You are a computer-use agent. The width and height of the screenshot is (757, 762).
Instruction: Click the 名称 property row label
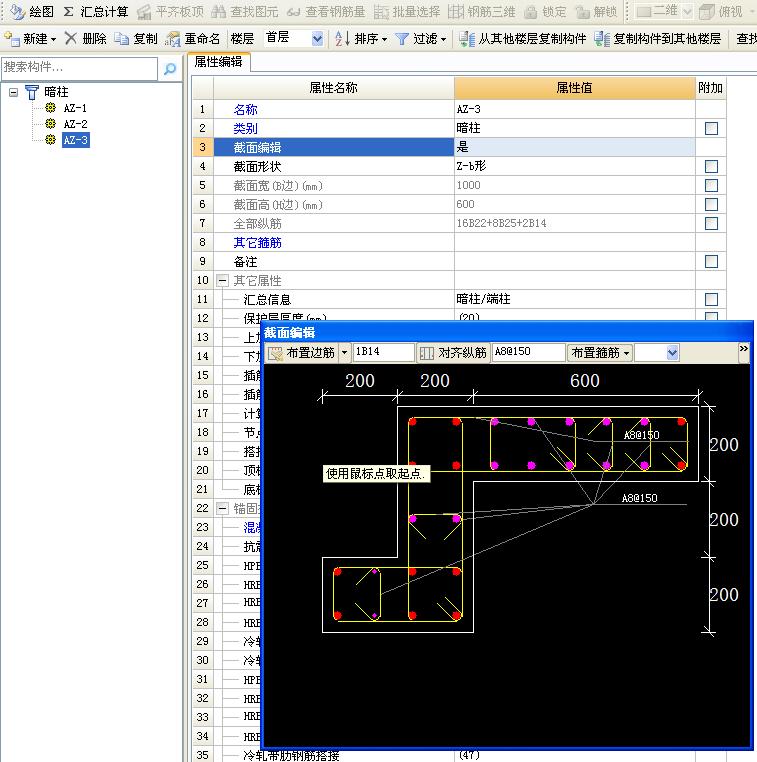245,110
